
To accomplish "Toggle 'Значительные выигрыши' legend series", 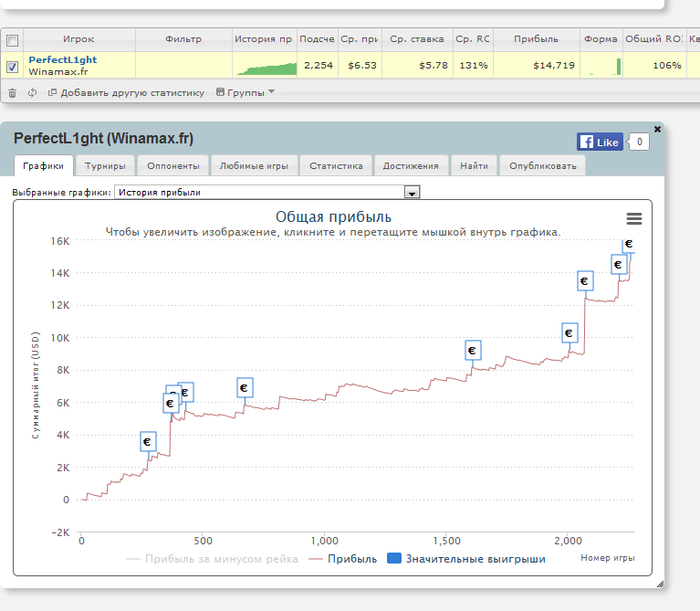I will tap(466, 559).
